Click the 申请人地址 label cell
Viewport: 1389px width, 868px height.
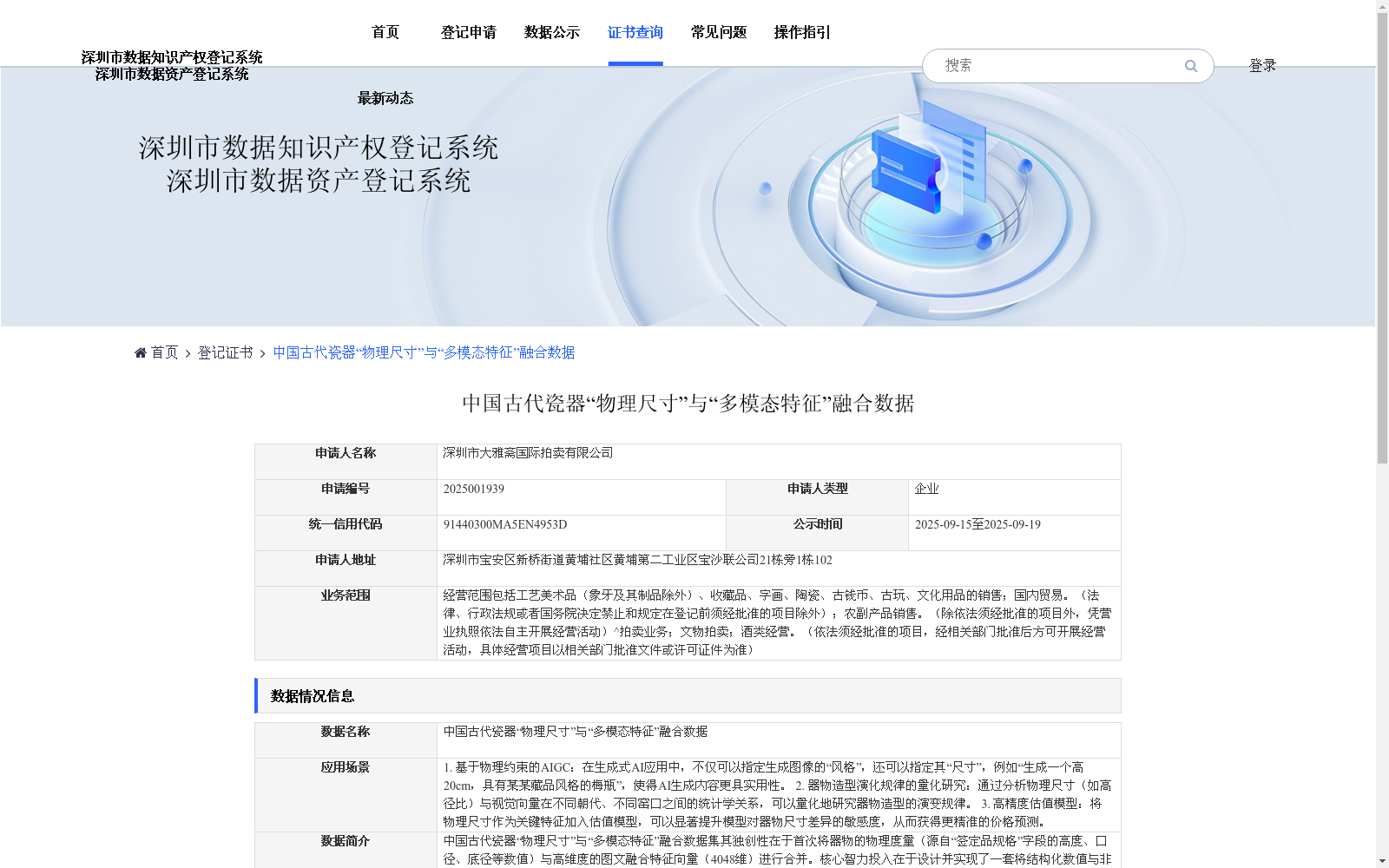coord(346,569)
